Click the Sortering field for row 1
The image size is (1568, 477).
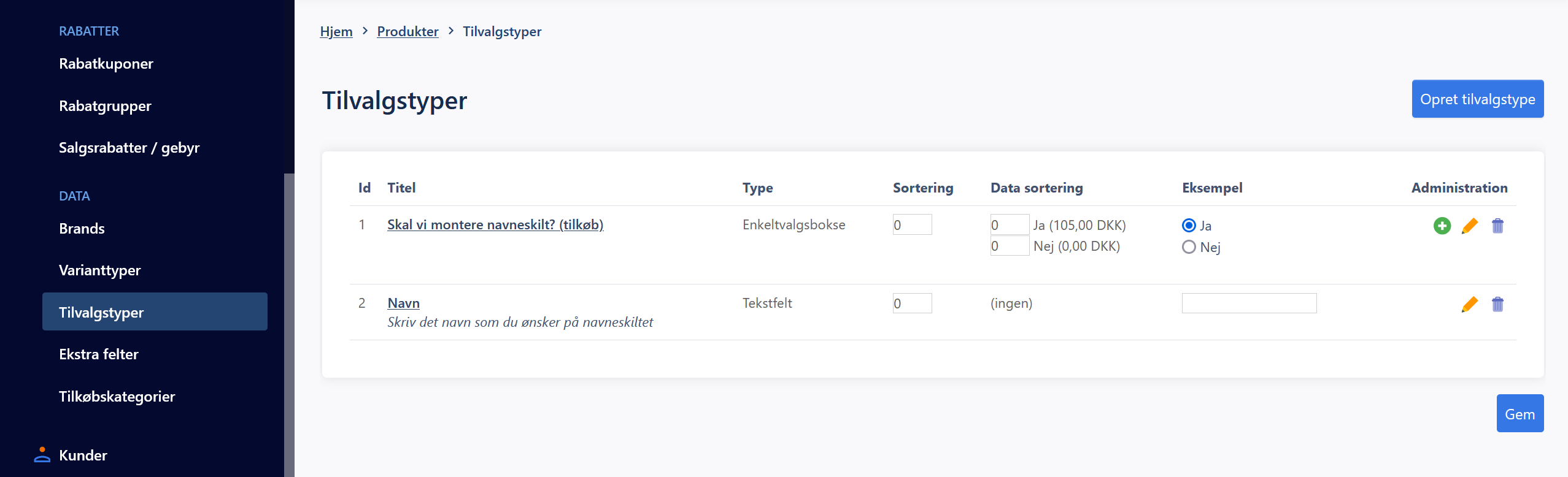click(x=912, y=224)
